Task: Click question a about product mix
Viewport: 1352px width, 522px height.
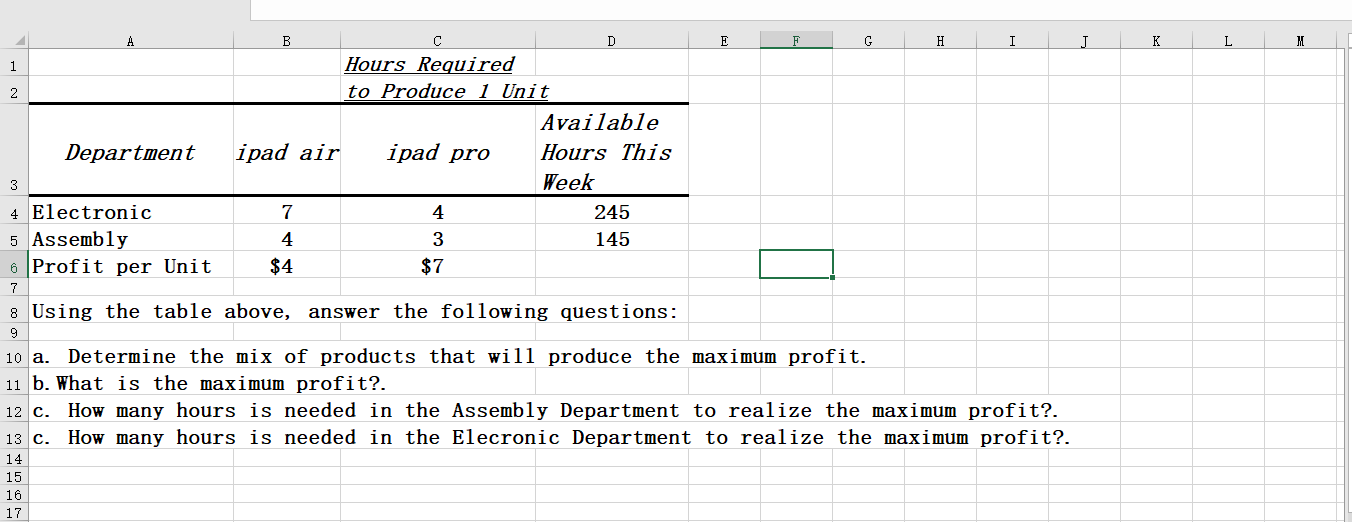Action: (x=450, y=356)
